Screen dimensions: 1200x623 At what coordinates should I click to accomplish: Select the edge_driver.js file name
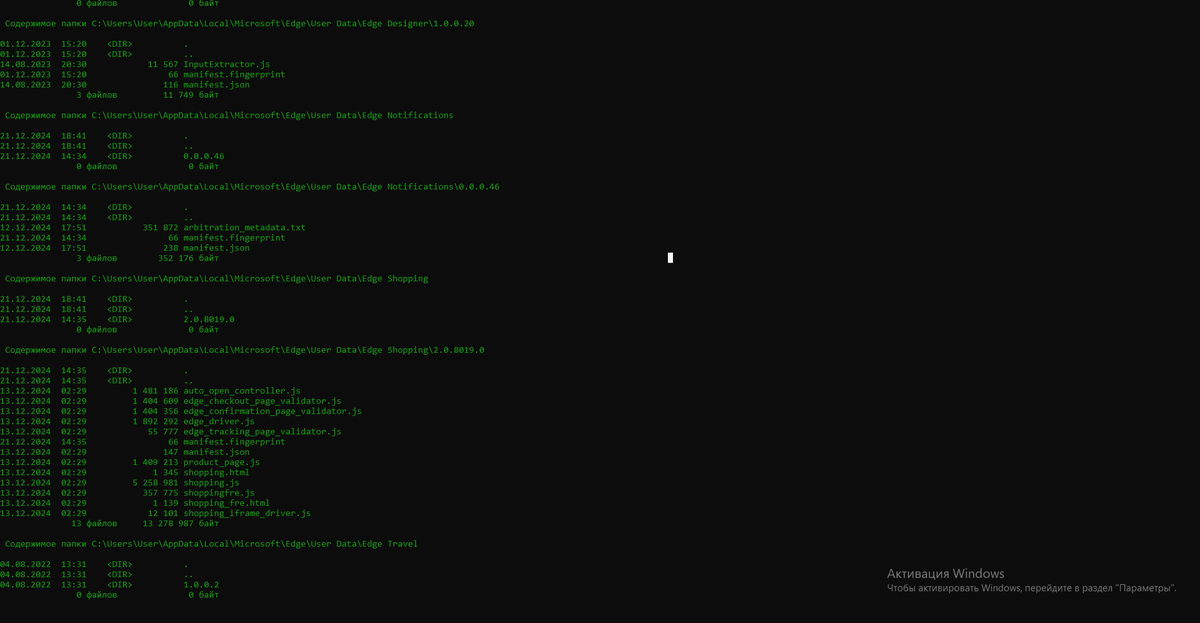pyautogui.click(x=219, y=421)
